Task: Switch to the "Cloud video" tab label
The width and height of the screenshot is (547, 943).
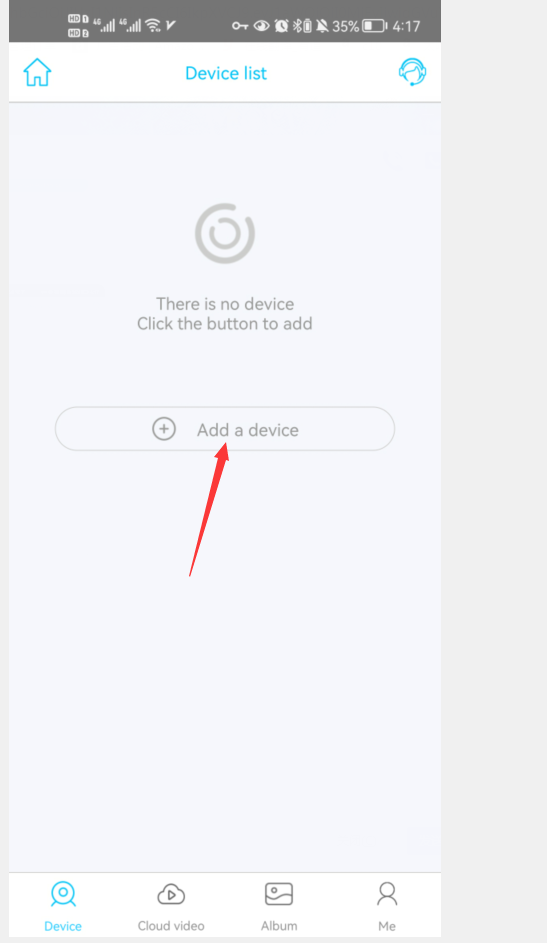Action: (171, 926)
